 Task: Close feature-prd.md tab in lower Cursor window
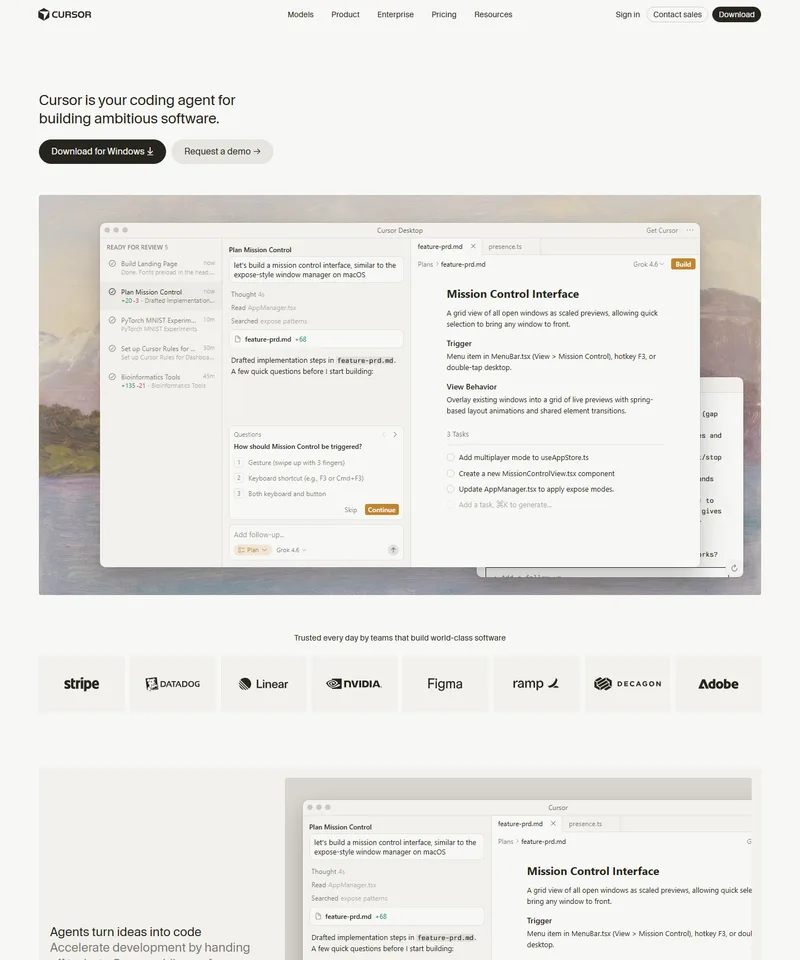[x=553, y=824]
